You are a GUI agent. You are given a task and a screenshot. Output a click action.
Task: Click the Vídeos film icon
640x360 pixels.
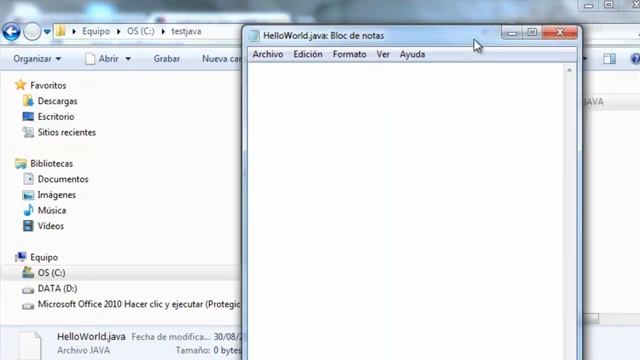pos(28,226)
